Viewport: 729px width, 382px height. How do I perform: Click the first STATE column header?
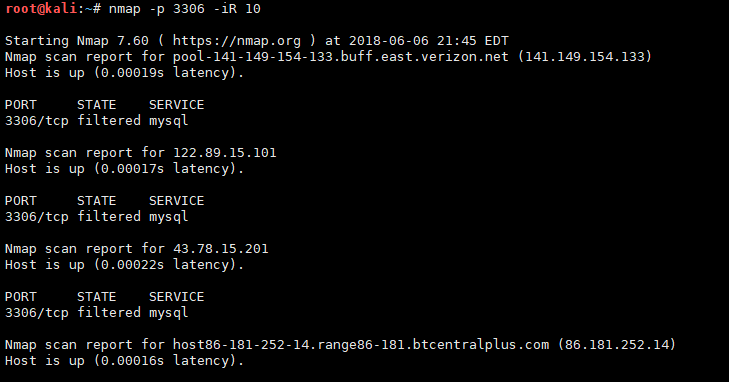pos(96,105)
